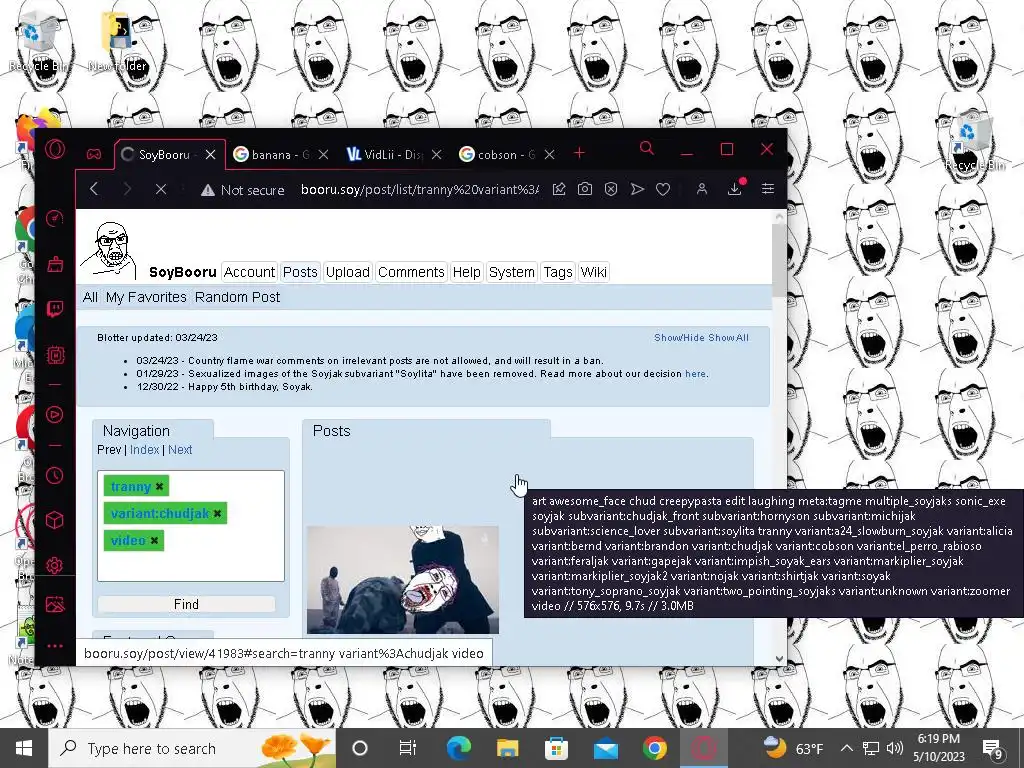The image size is (1024, 768).
Task: Open the System menu item
Action: click(511, 272)
